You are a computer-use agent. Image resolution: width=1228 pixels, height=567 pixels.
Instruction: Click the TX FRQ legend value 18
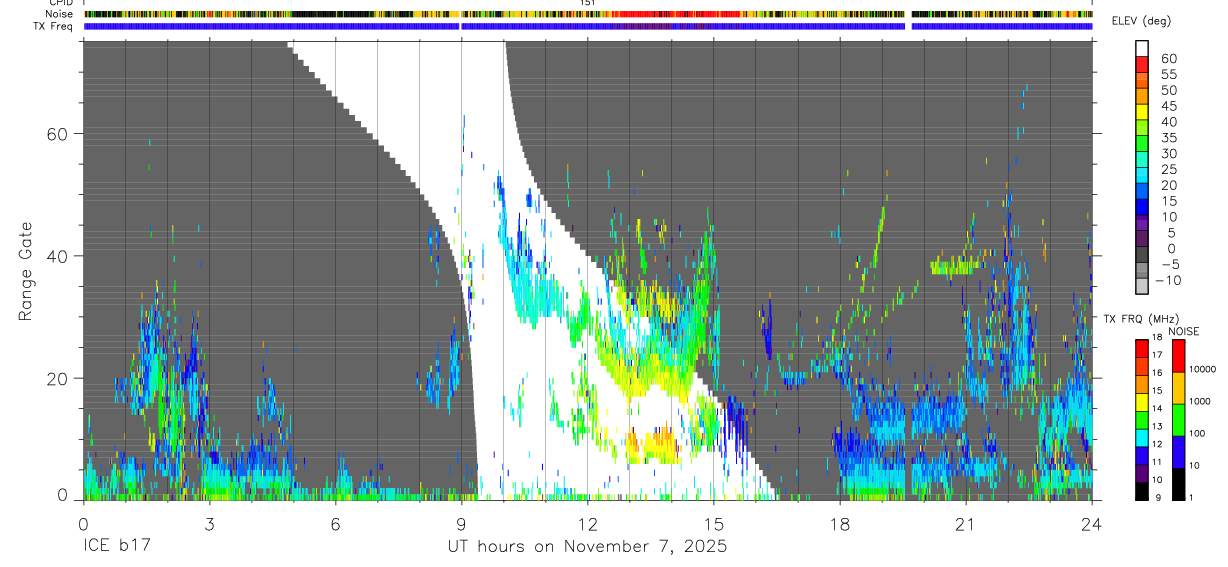(1158, 337)
